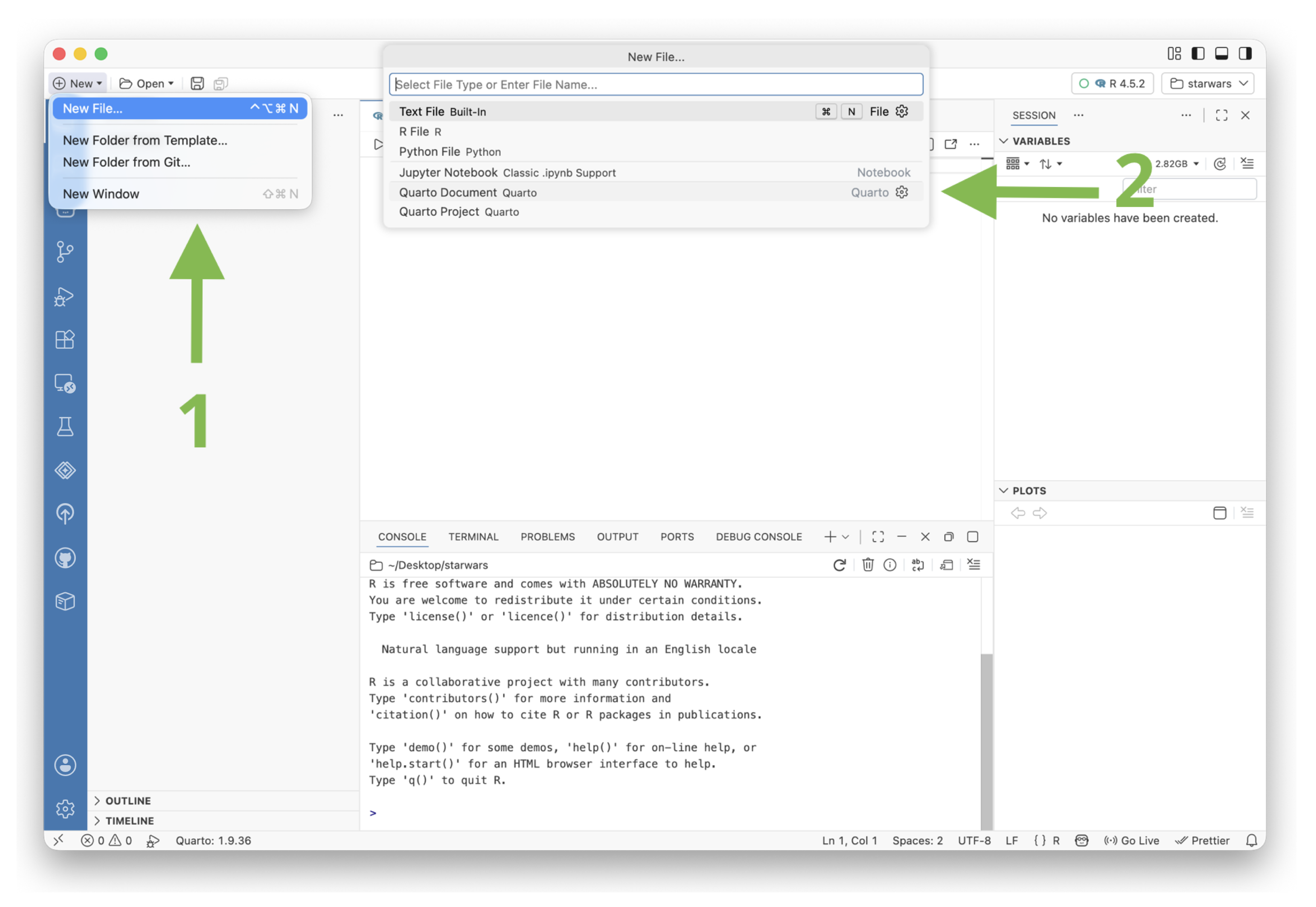
Task: Open the Testing flask icon
Action: click(x=65, y=427)
